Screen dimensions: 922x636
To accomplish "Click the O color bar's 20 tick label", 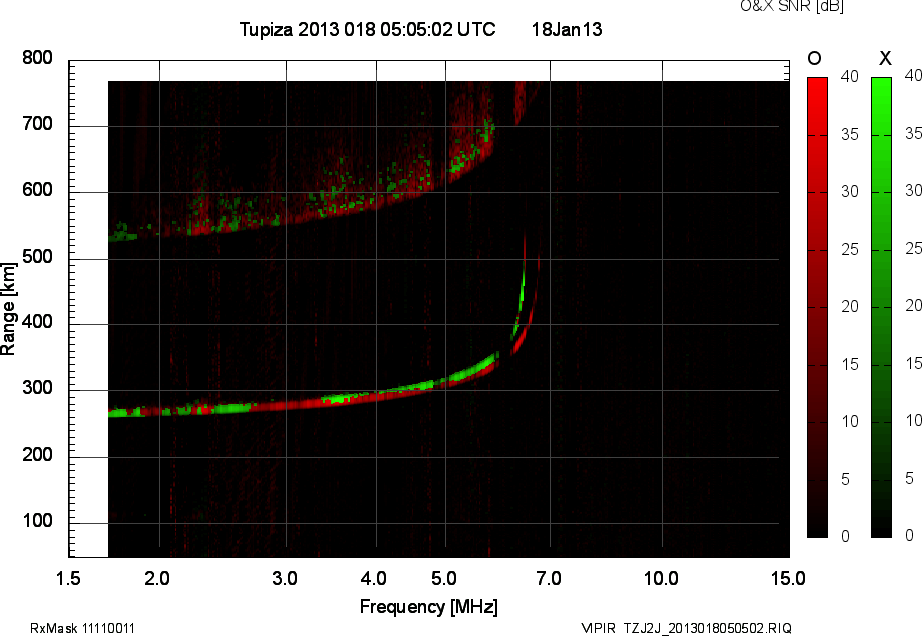I will [850, 306].
